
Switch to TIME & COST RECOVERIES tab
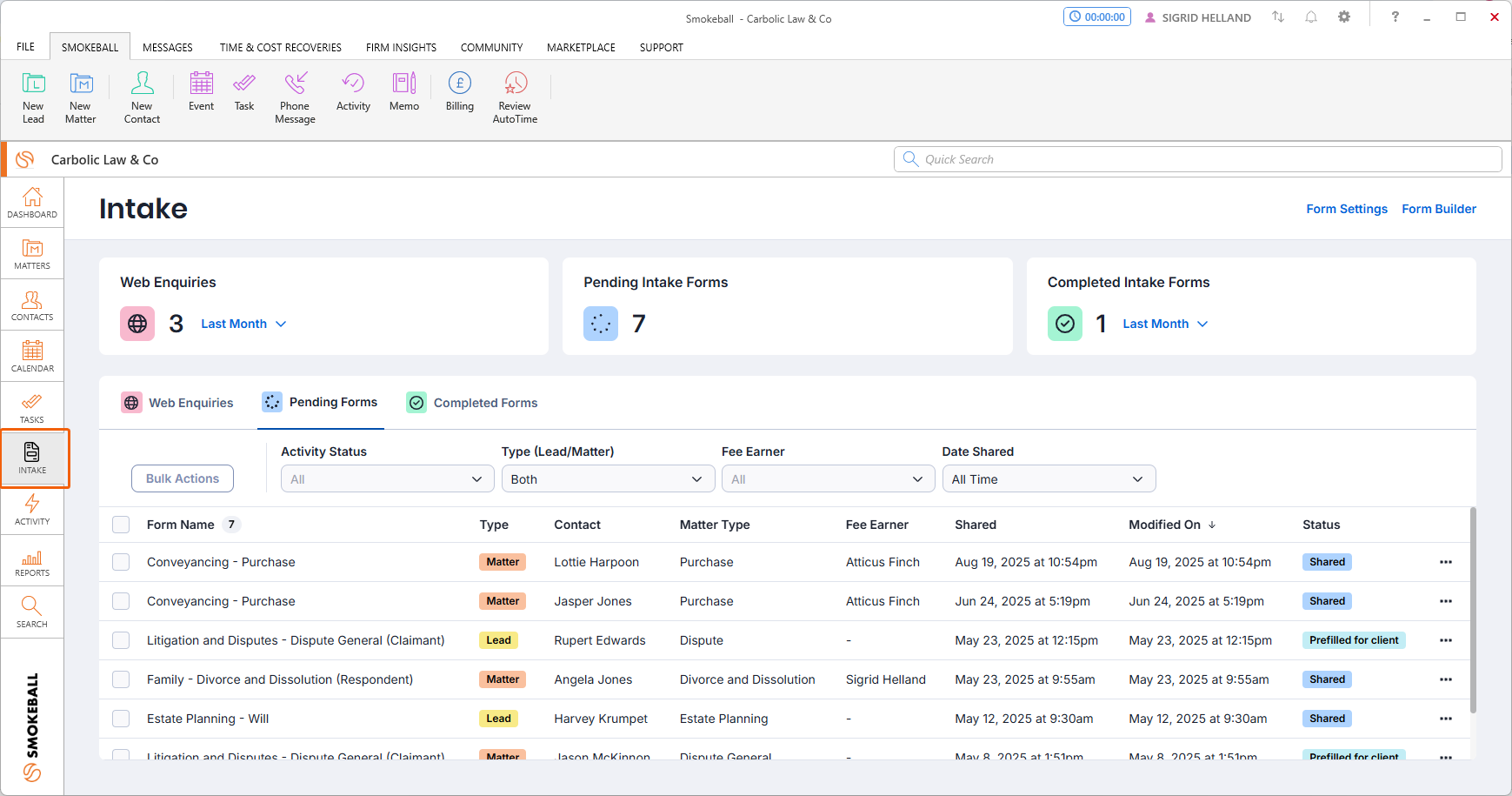(x=280, y=47)
